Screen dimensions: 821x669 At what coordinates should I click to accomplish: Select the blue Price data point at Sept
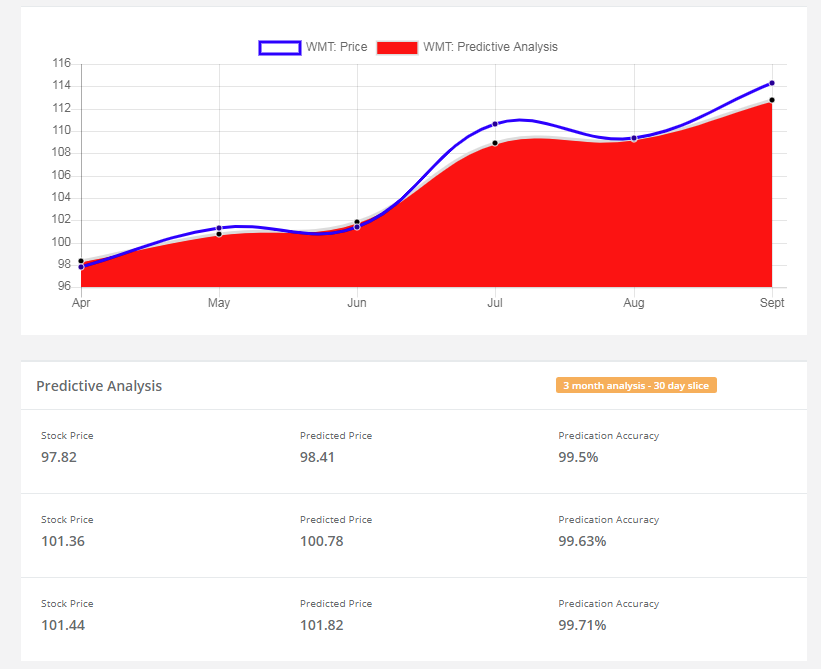coord(772,83)
